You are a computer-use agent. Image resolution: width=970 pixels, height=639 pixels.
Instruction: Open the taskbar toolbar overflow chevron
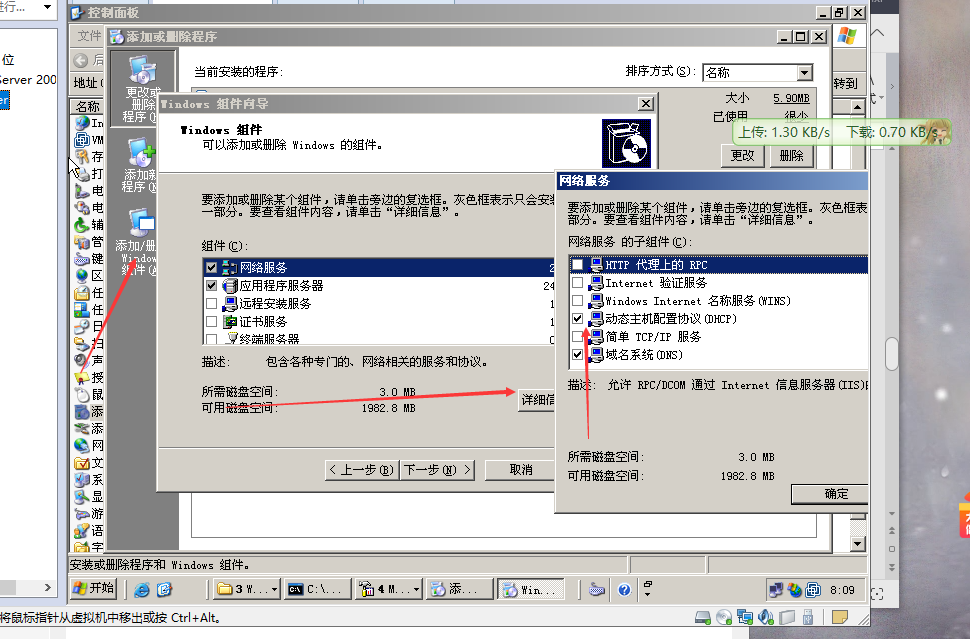coord(648,590)
